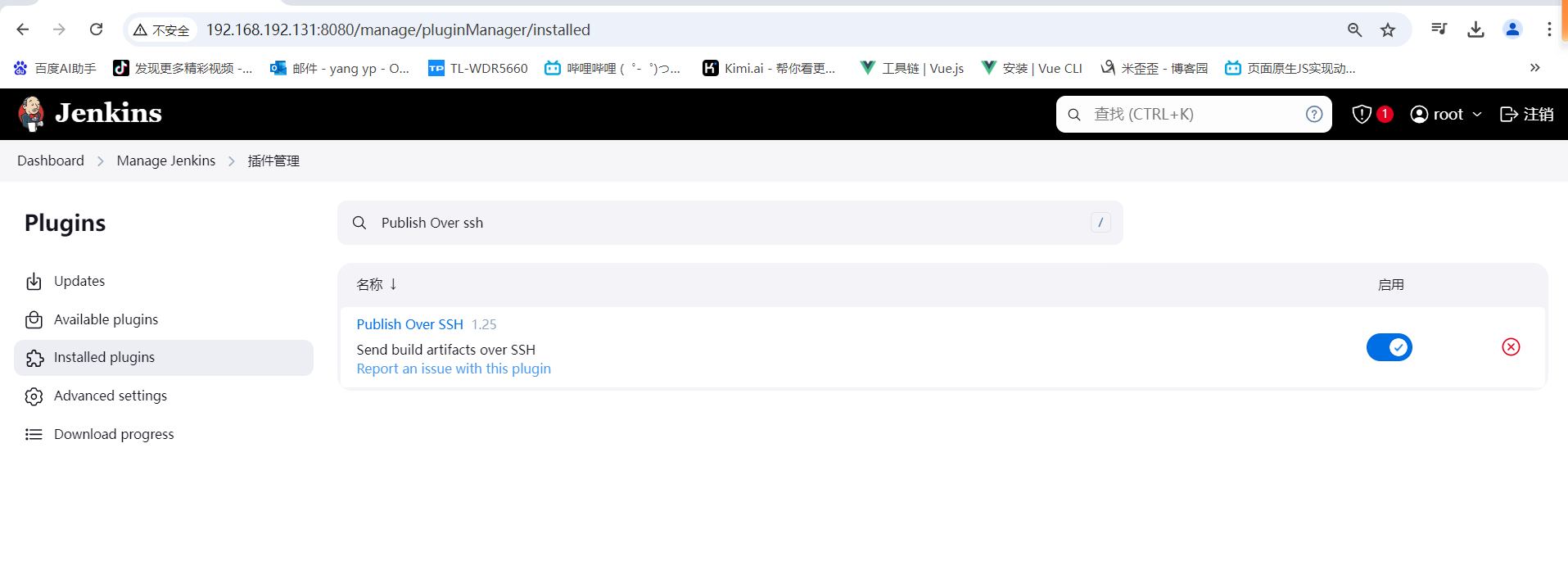Go to Dashboard breadcrumb
The height and width of the screenshot is (570, 1568).
(x=51, y=161)
